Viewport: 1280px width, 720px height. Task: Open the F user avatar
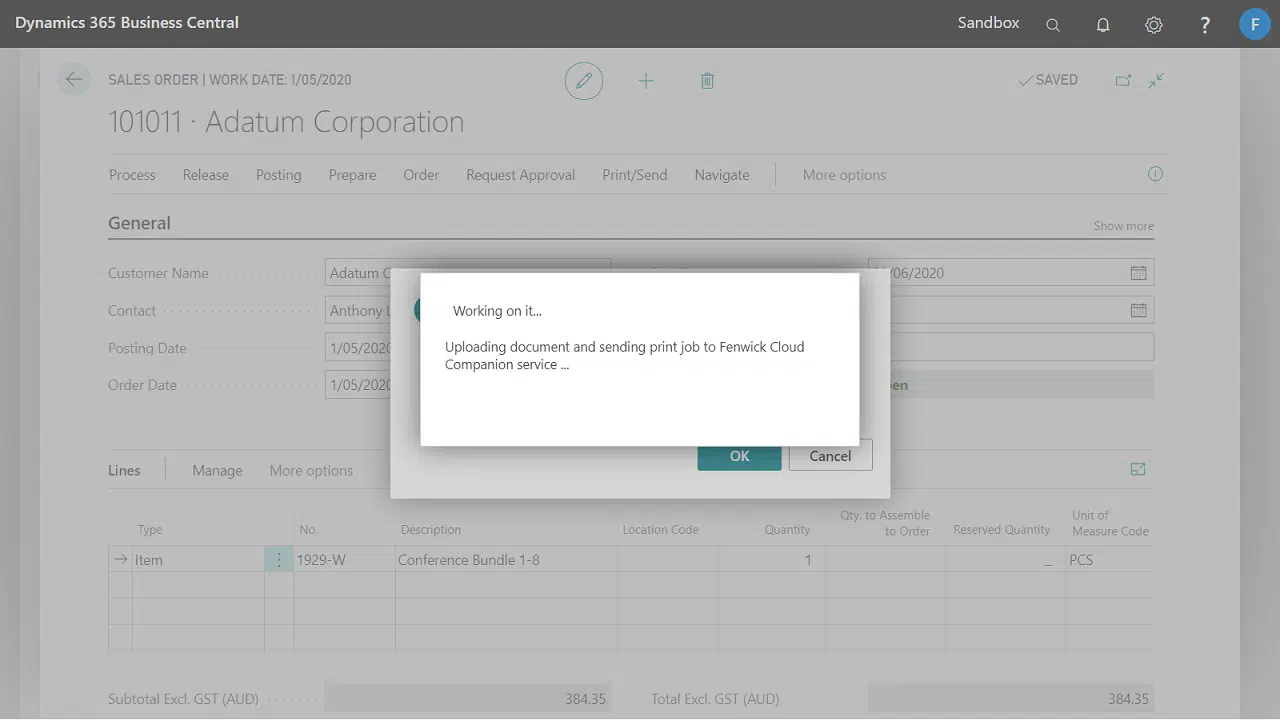tap(1254, 23)
